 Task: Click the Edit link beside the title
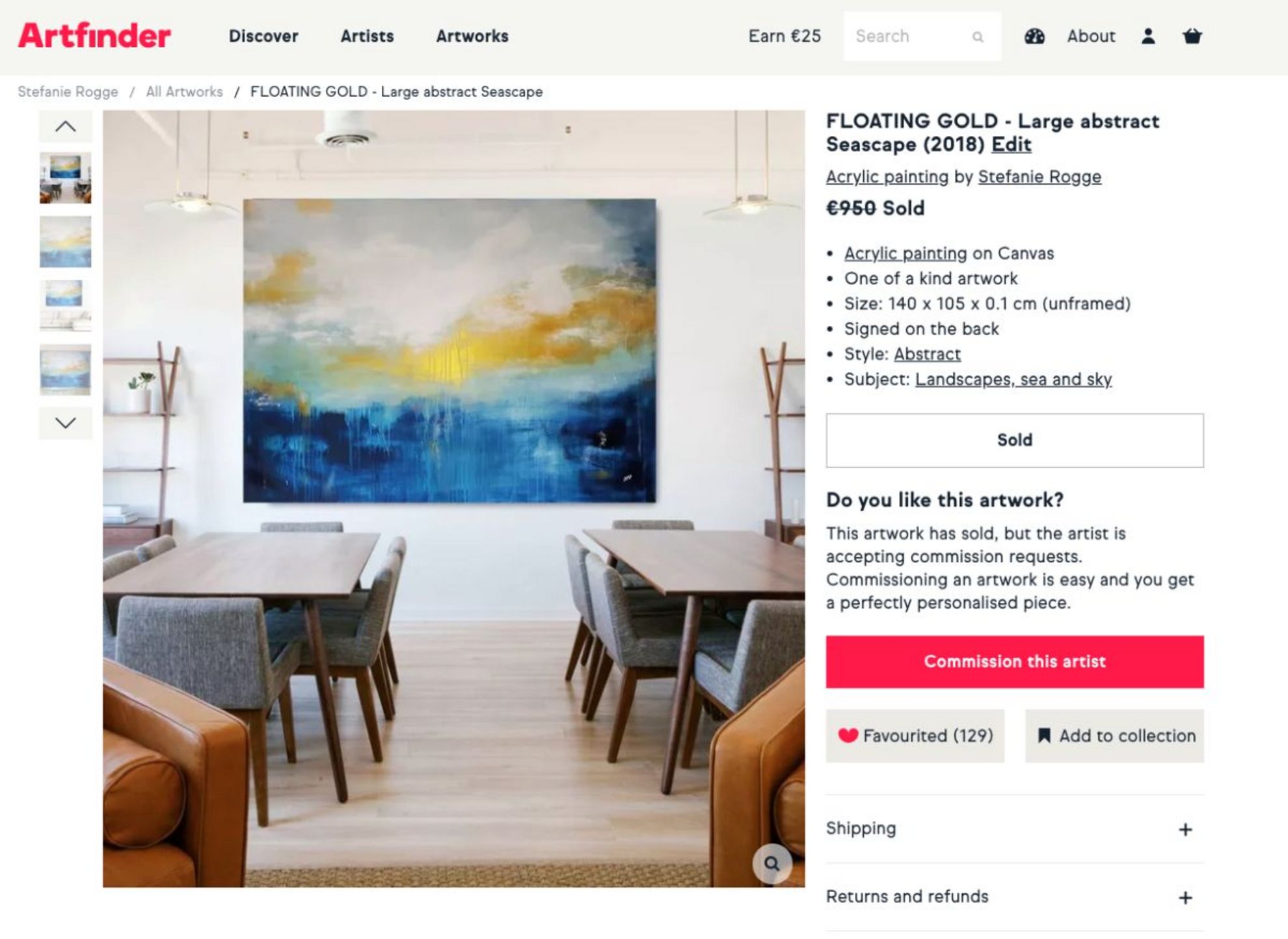pyautogui.click(x=1011, y=144)
